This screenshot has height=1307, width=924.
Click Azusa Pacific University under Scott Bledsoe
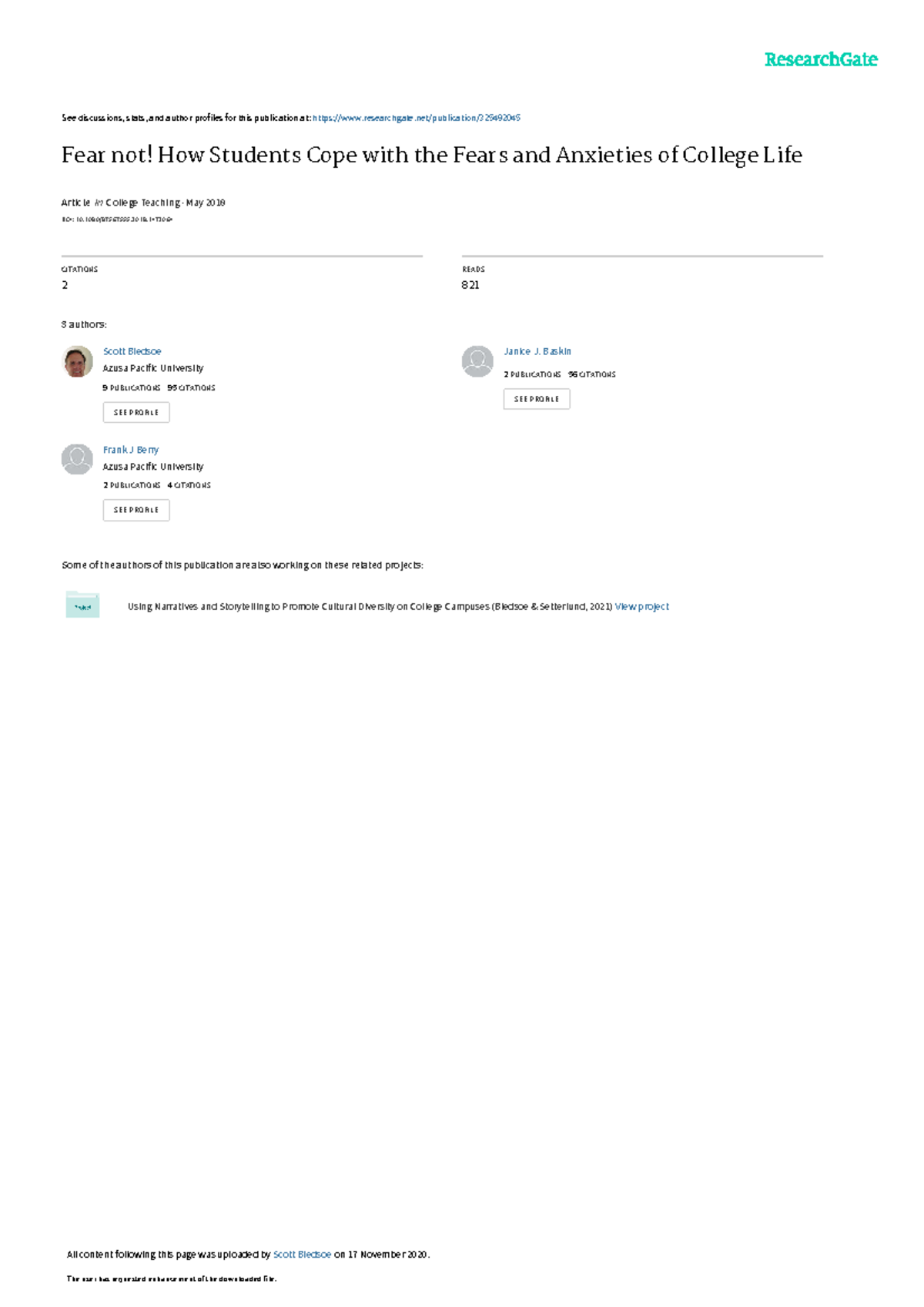[153, 368]
